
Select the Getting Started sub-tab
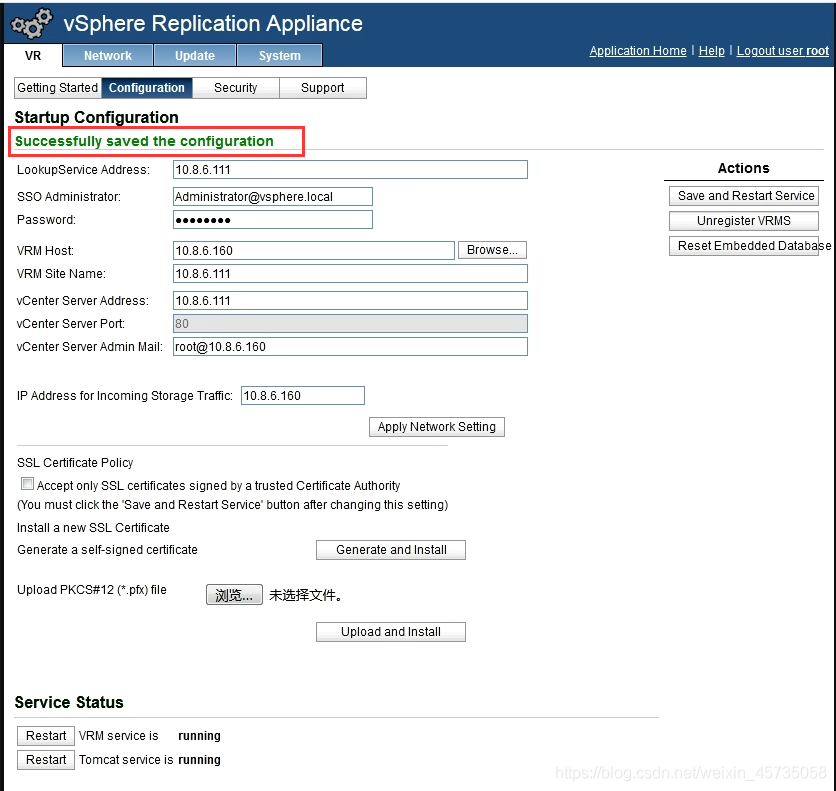click(x=58, y=88)
